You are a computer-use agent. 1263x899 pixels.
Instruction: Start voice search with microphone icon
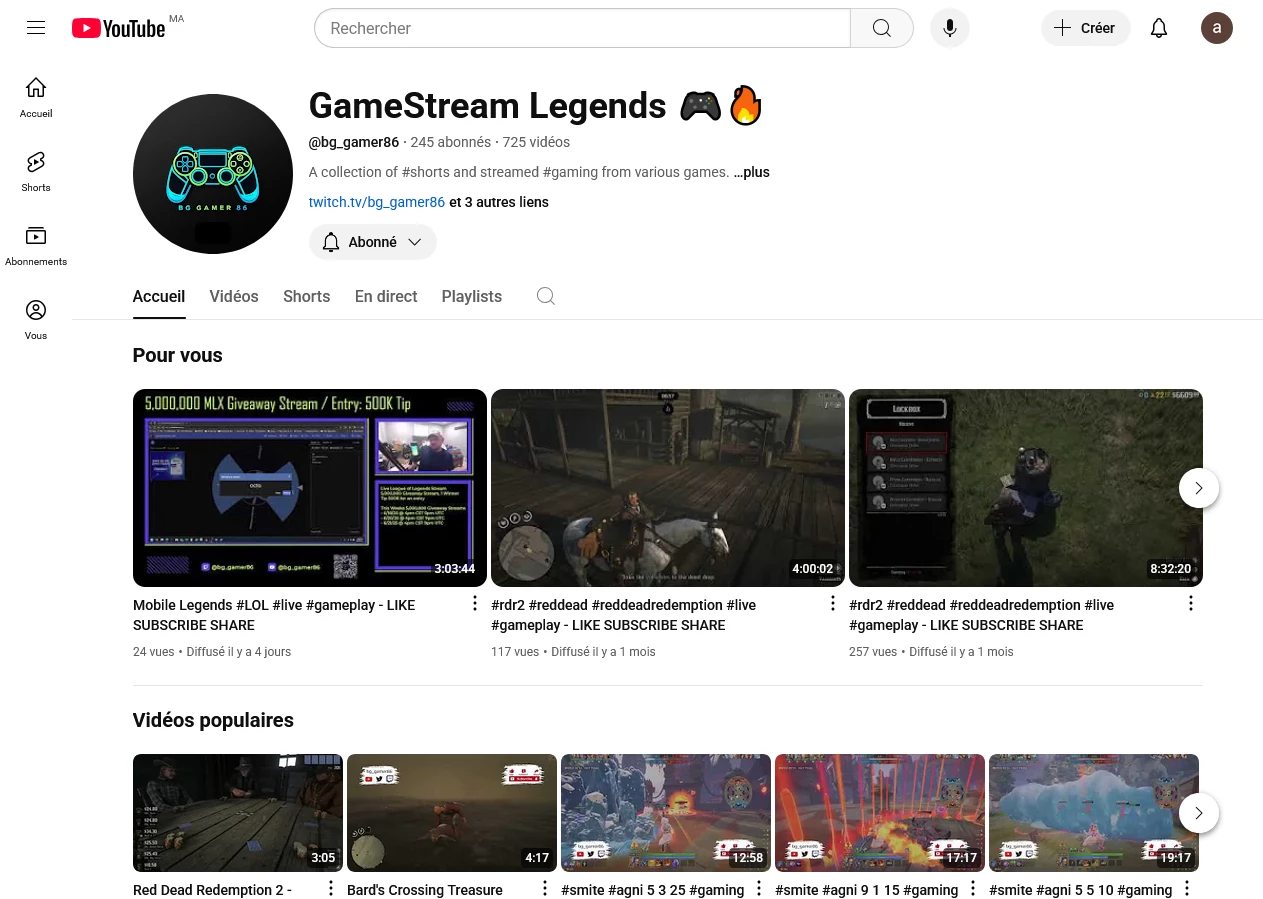tap(950, 28)
